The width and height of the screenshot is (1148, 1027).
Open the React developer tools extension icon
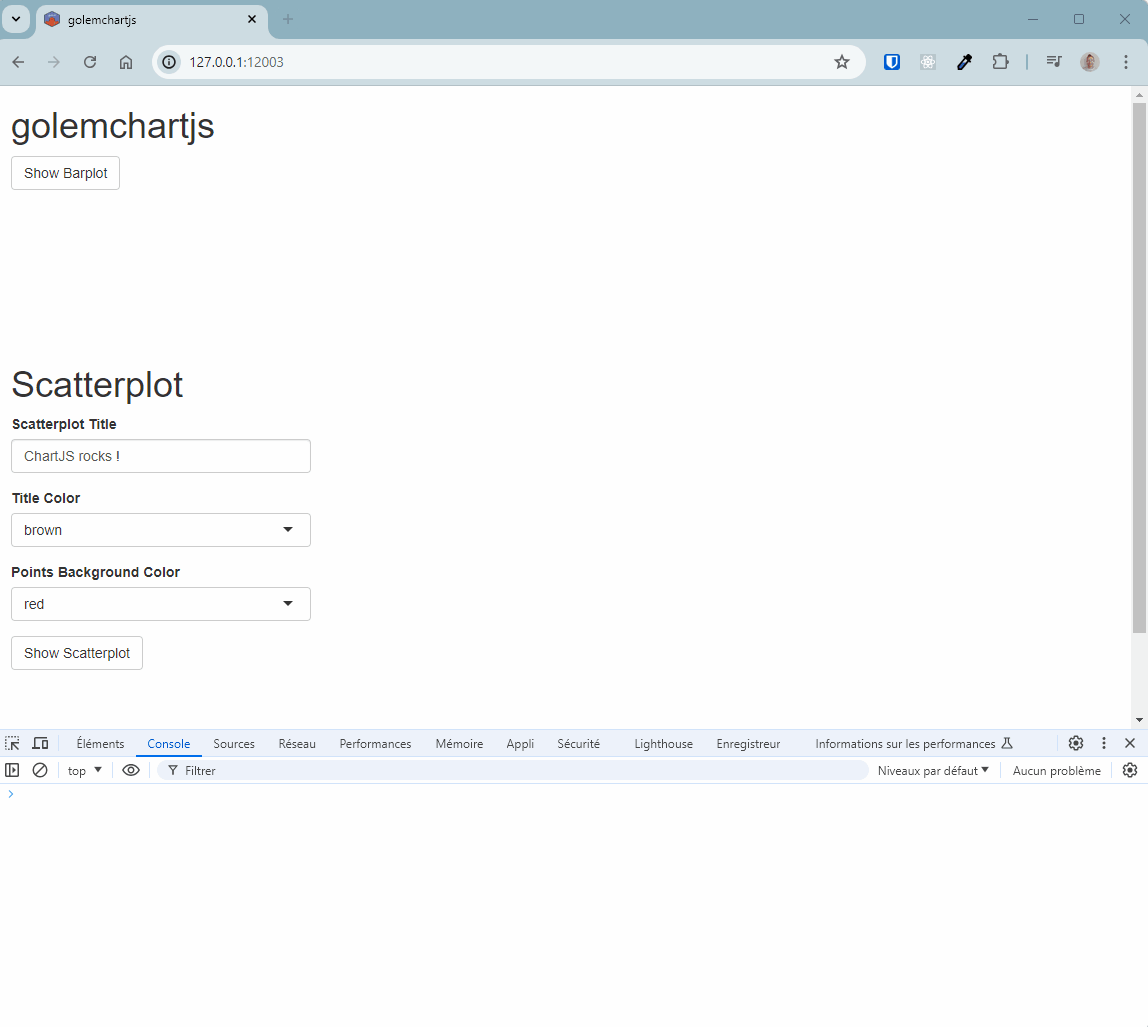point(928,62)
